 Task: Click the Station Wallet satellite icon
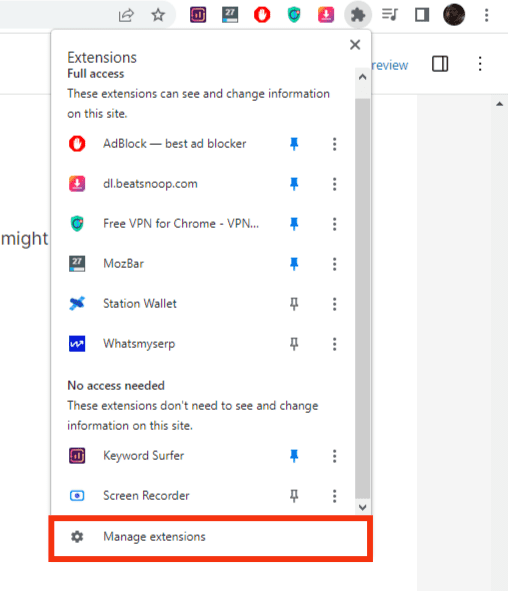77,303
